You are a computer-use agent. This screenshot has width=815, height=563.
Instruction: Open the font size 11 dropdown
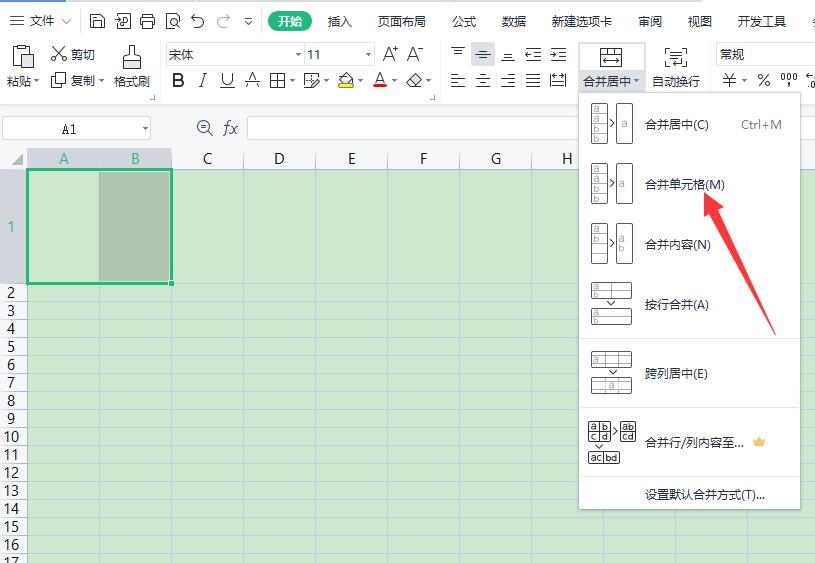tap(368, 54)
